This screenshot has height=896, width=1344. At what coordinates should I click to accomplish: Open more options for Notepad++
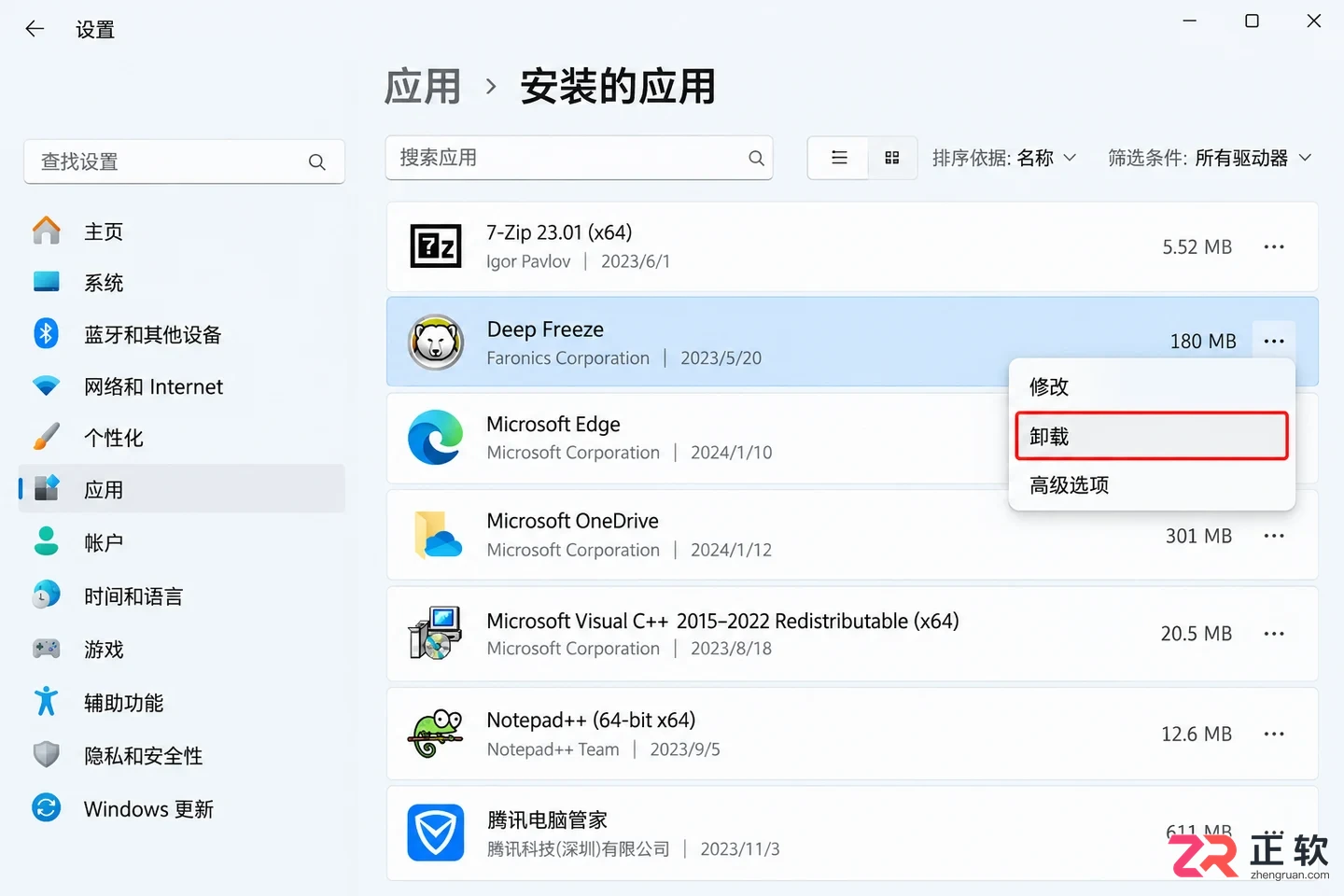tap(1274, 734)
